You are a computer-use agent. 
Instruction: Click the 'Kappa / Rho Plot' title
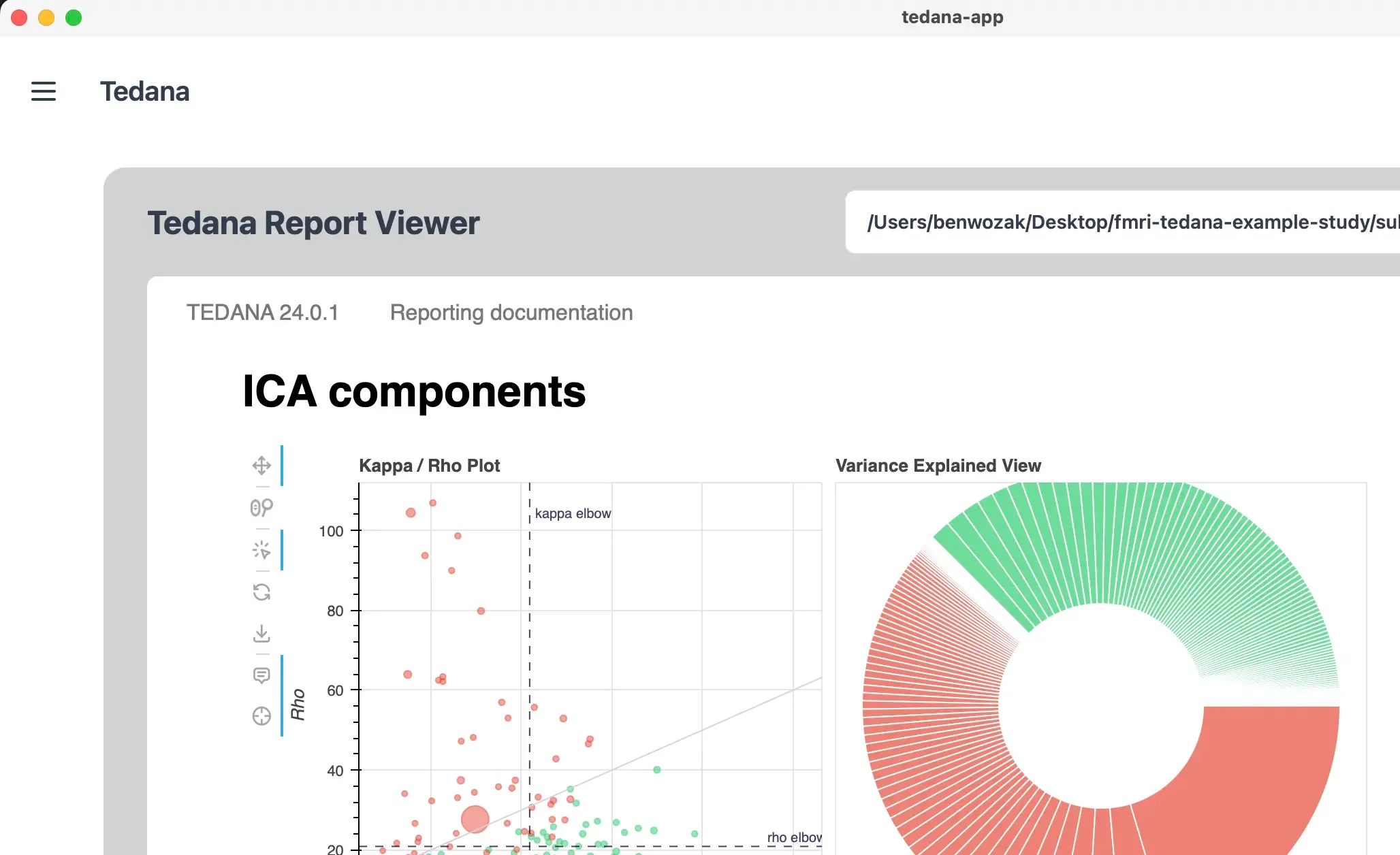click(x=429, y=466)
